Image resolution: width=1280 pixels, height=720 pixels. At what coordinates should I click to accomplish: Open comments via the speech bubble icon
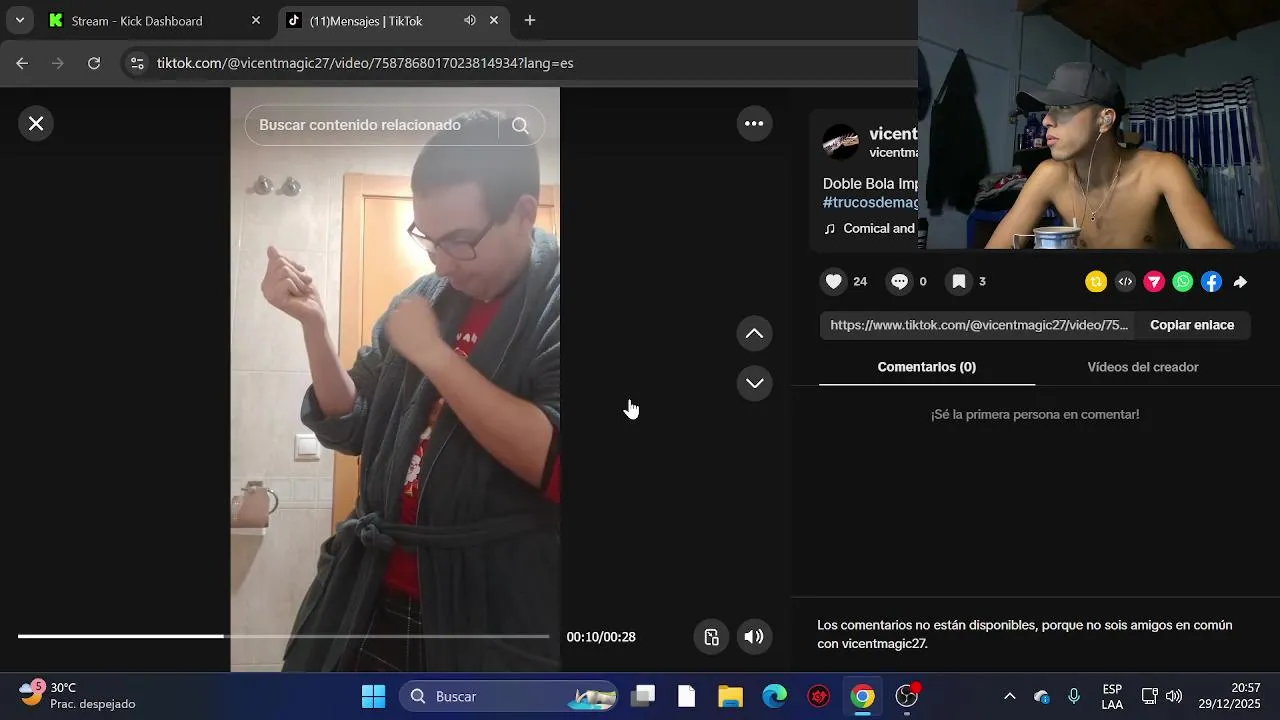(x=899, y=282)
